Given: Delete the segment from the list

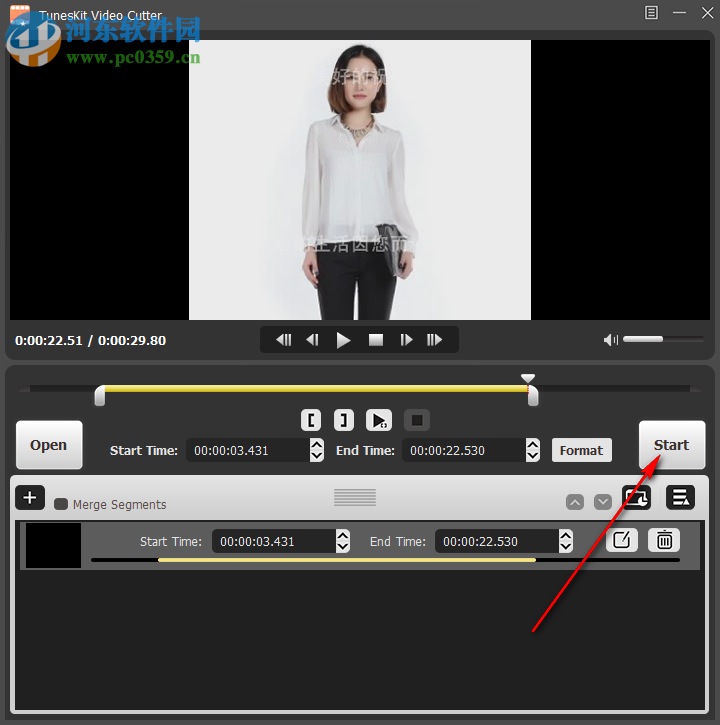Looking at the screenshot, I should [664, 540].
